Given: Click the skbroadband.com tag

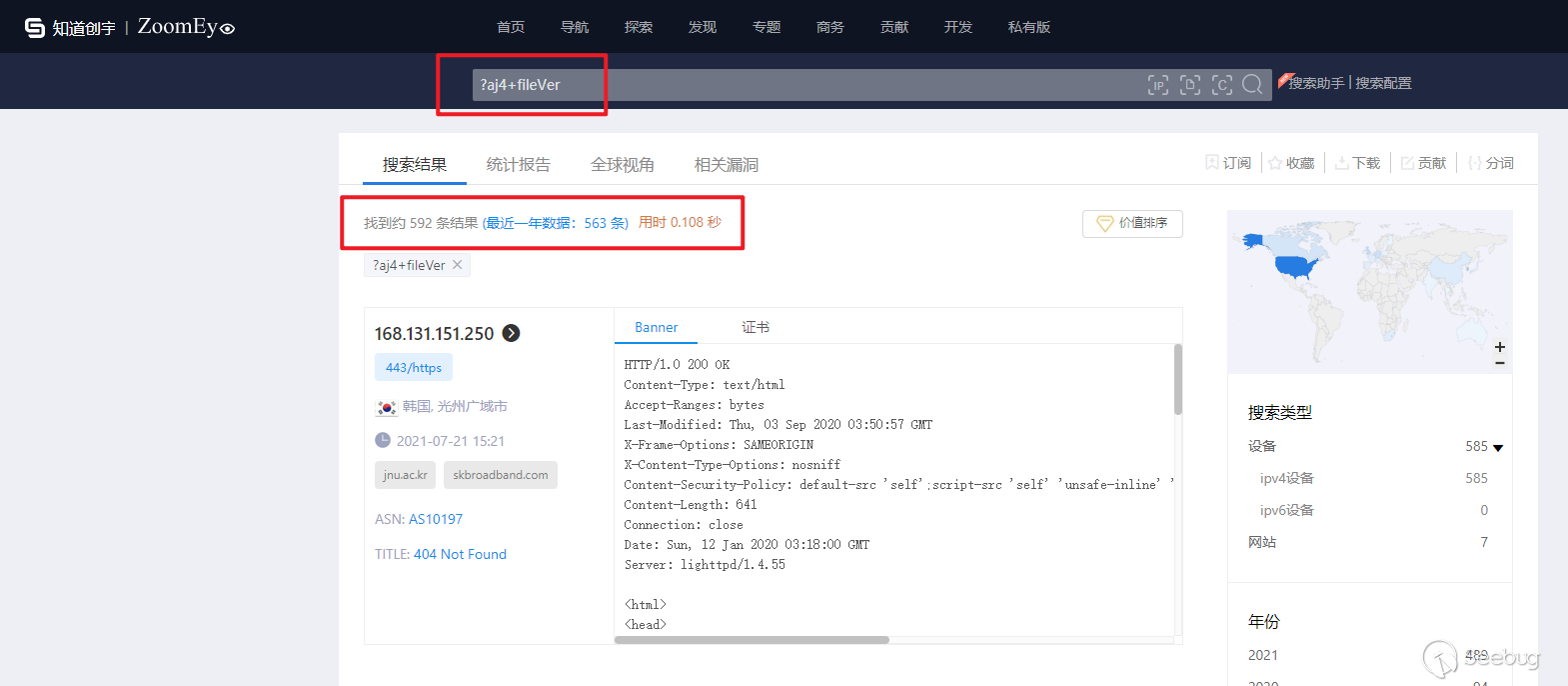Looking at the screenshot, I should (x=501, y=475).
